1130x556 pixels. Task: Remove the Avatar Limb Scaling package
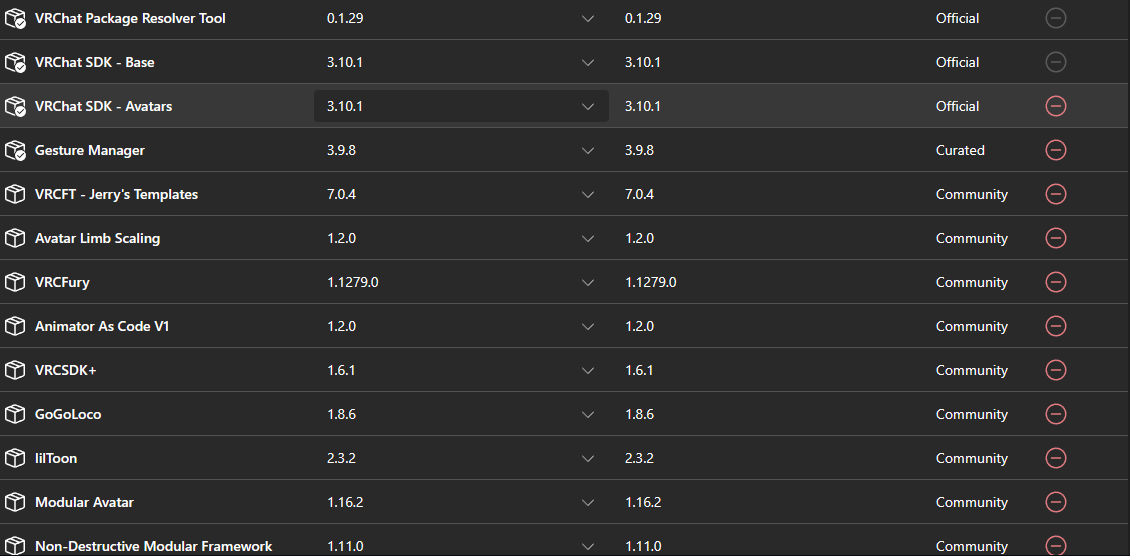click(1055, 238)
